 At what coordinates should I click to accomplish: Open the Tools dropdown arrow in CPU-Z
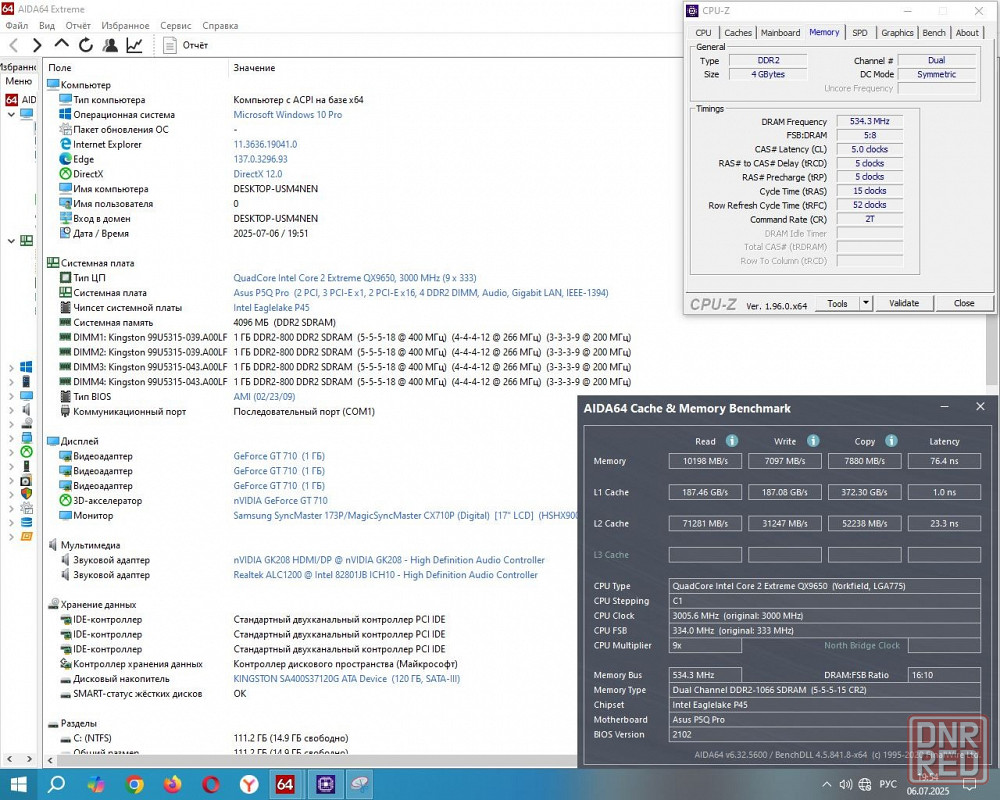[x=865, y=304]
